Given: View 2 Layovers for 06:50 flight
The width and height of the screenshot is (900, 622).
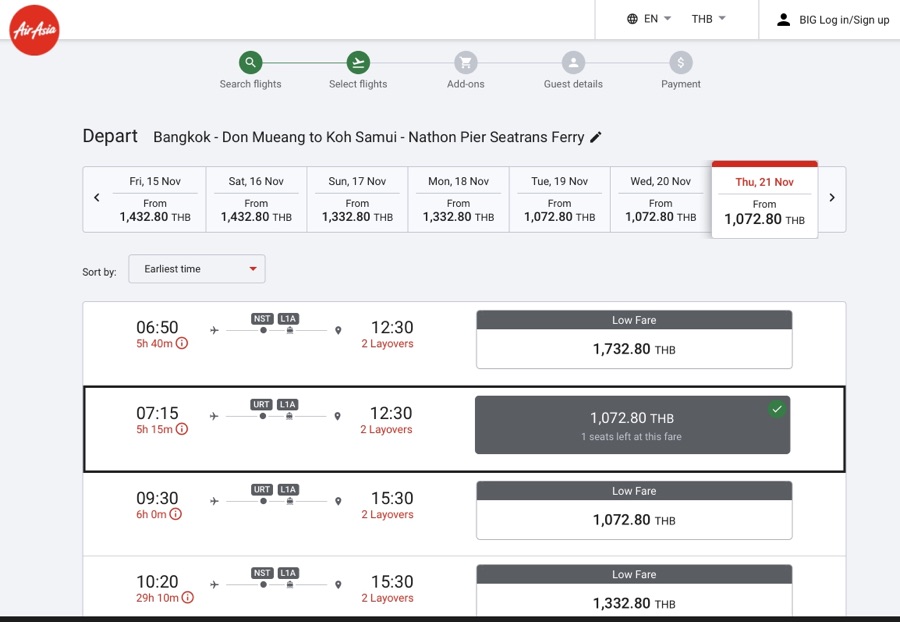Looking at the screenshot, I should click(387, 344).
